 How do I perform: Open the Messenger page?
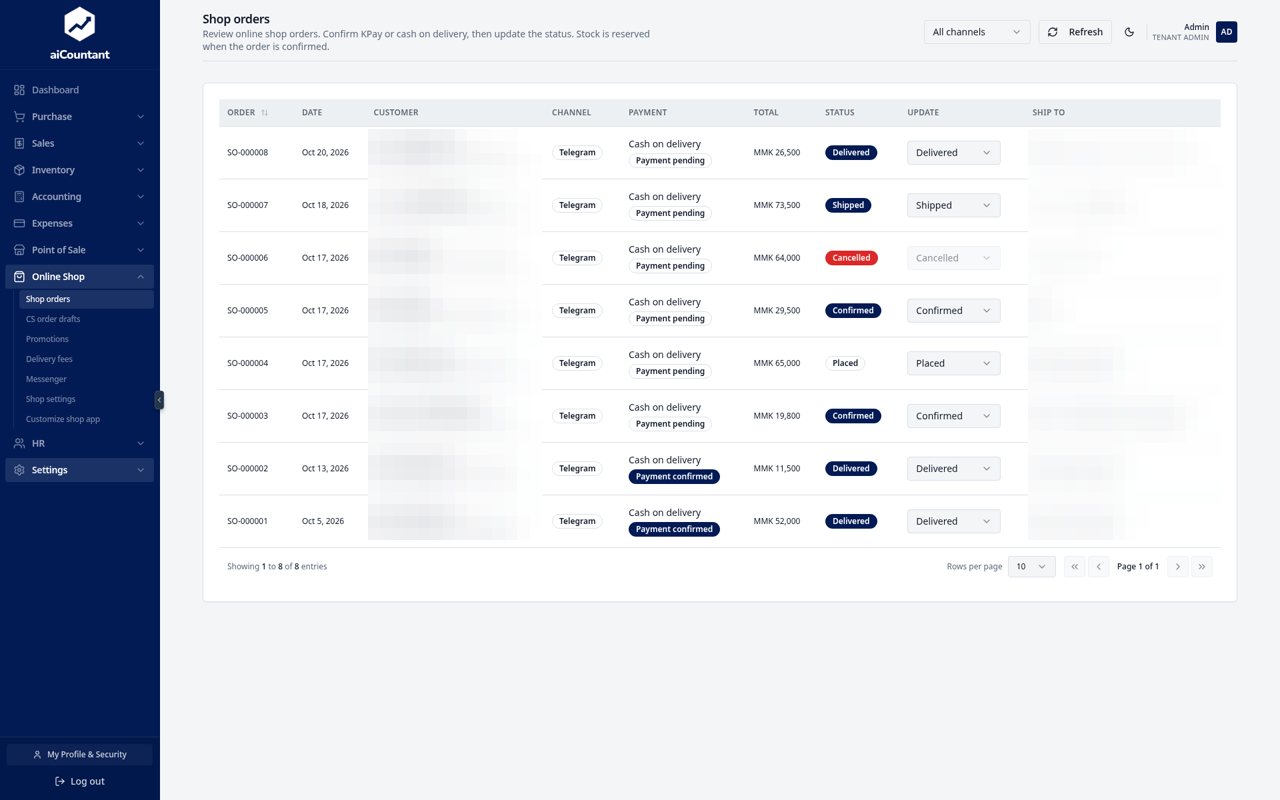point(86,379)
